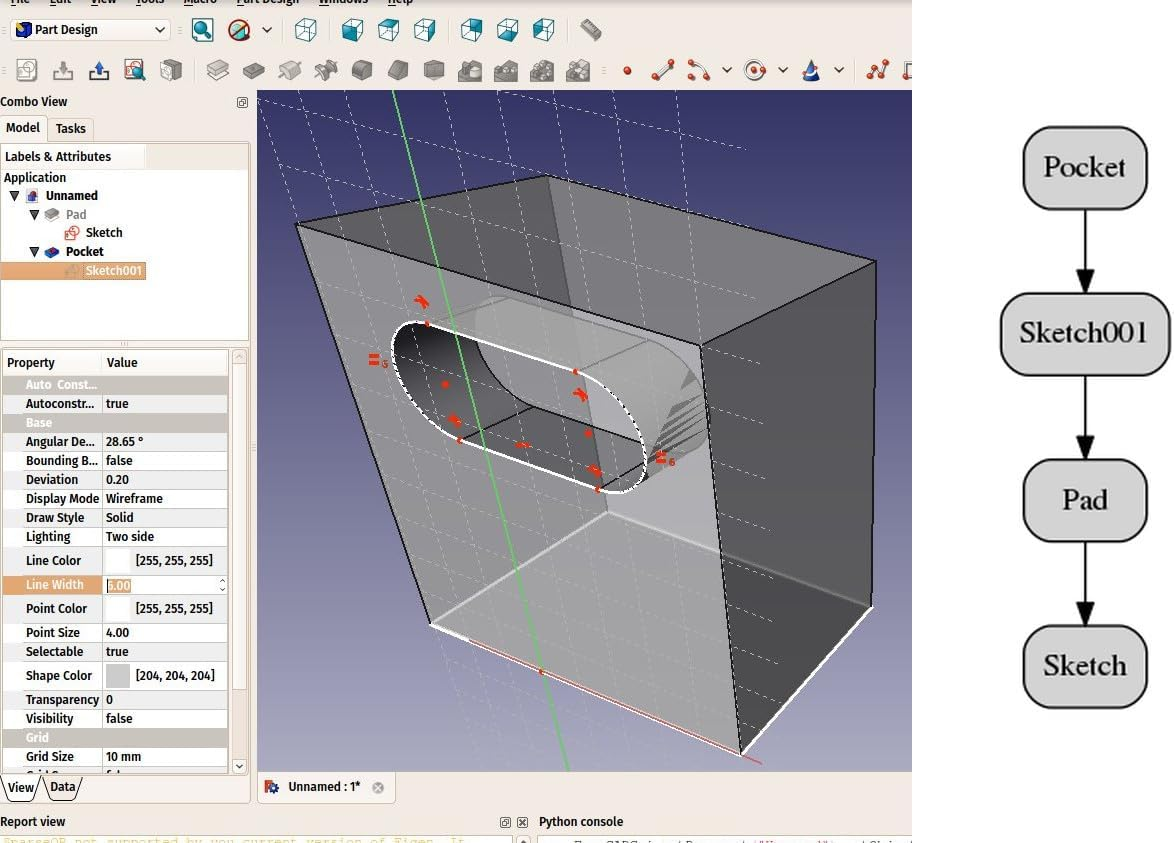This screenshot has height=843, width=1174.
Task: Click the fit-all magnifier icon
Action: 202,30
